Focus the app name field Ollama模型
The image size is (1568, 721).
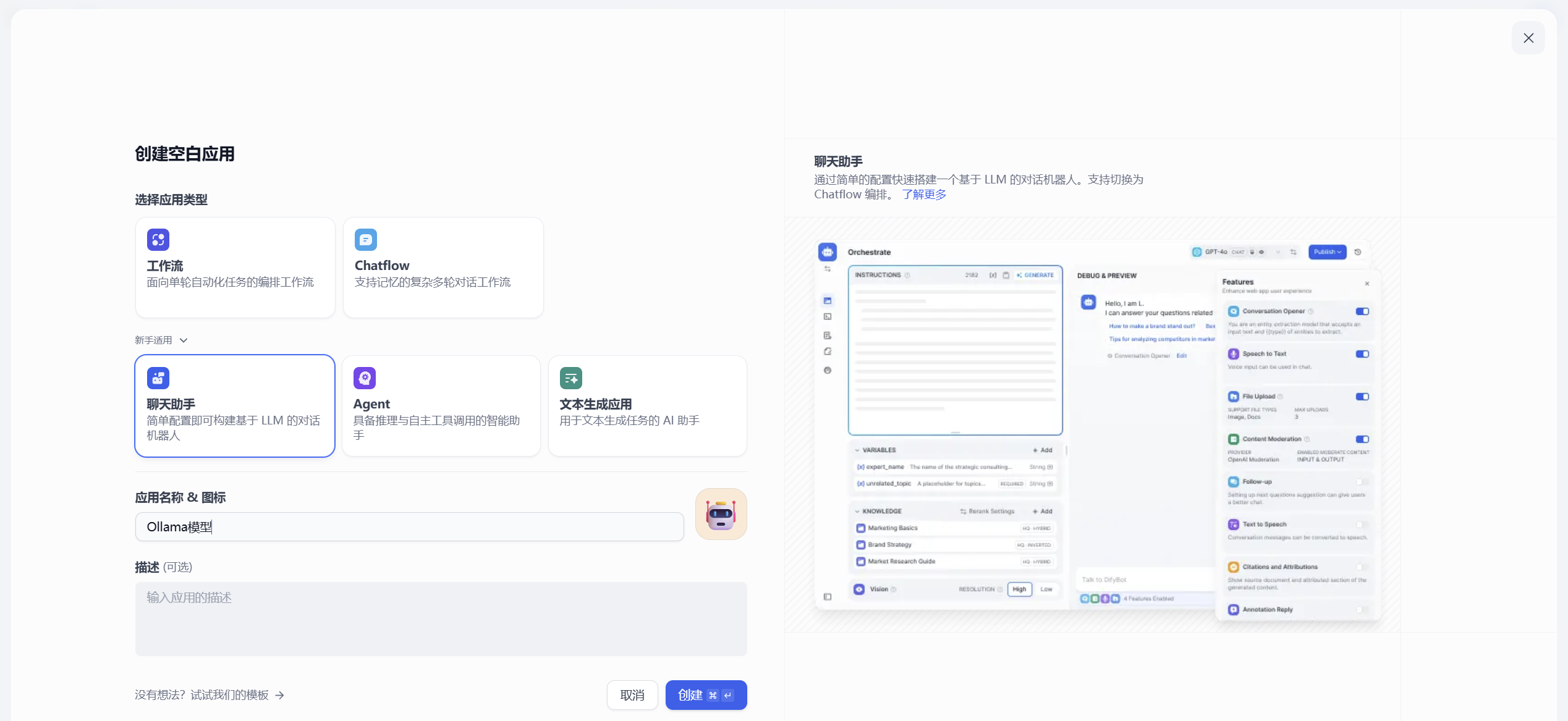pos(409,527)
